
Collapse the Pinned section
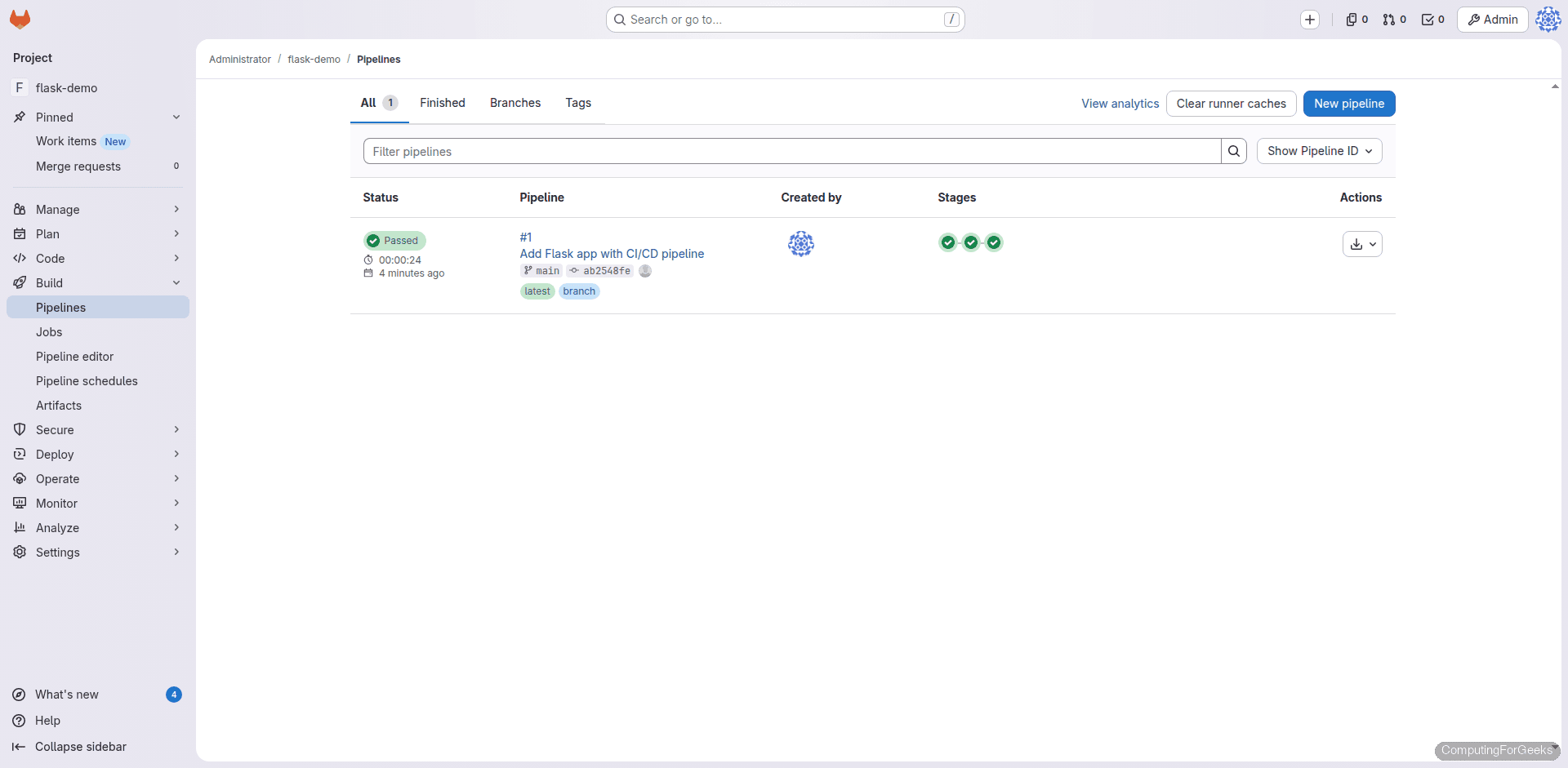[x=176, y=117]
